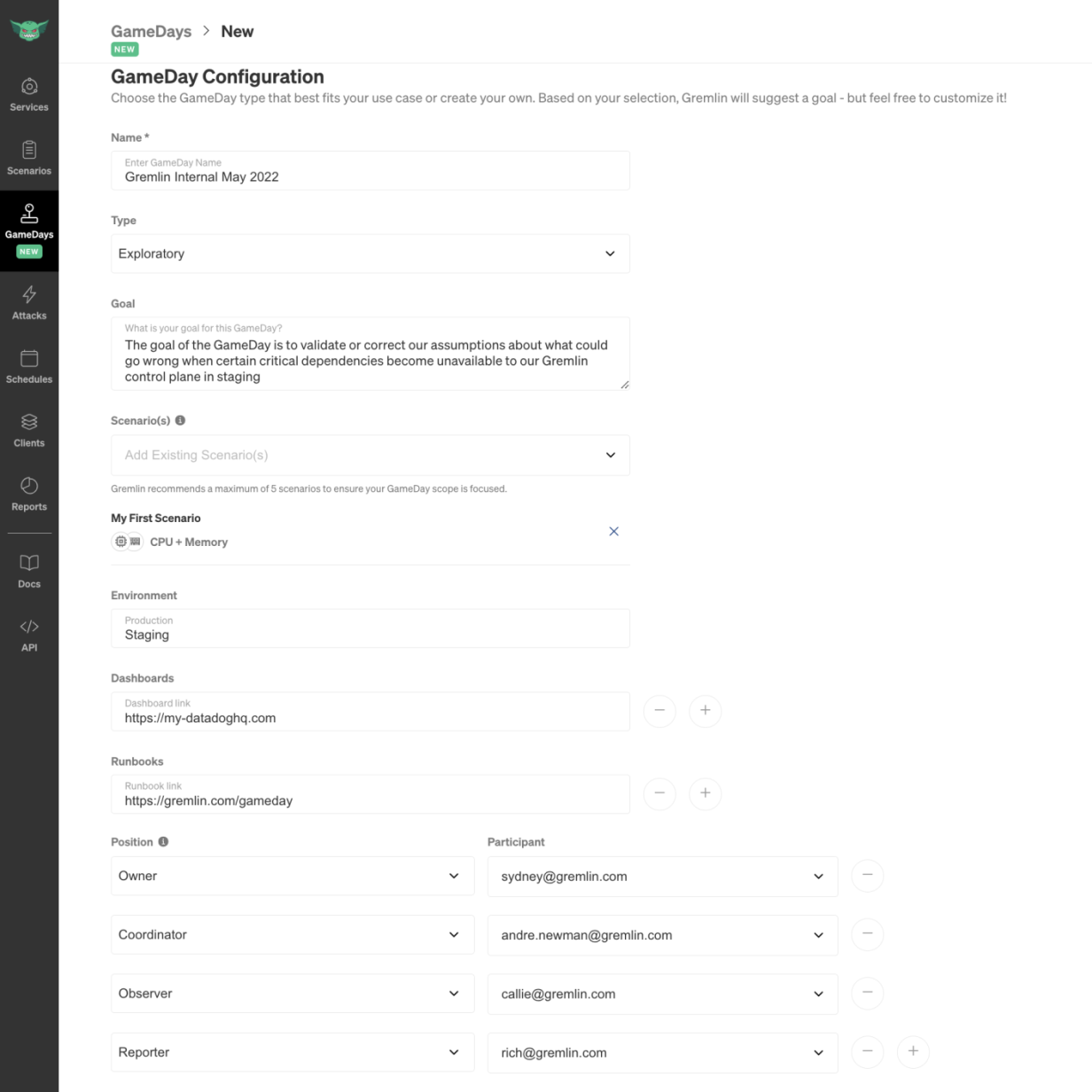
Task: Open the callie@gremlin.com participant dropdown
Action: click(x=662, y=994)
